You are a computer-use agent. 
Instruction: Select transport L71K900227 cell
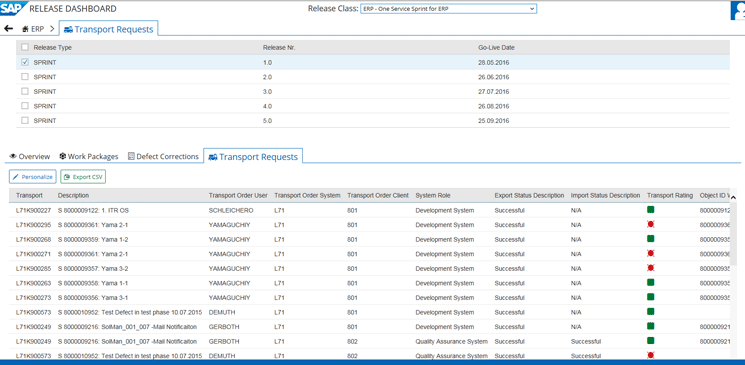33,210
